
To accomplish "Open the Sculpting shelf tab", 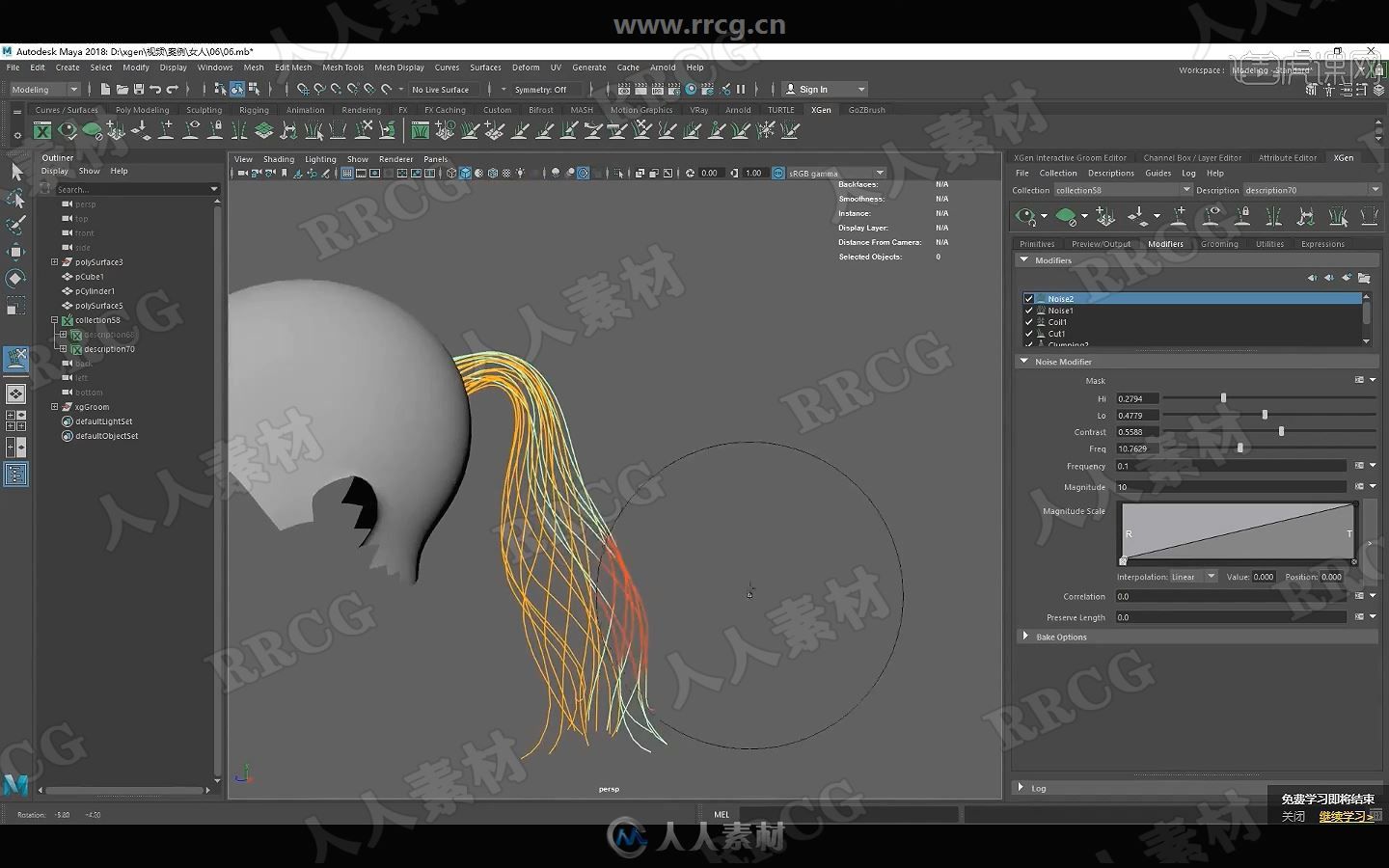I will [x=204, y=110].
